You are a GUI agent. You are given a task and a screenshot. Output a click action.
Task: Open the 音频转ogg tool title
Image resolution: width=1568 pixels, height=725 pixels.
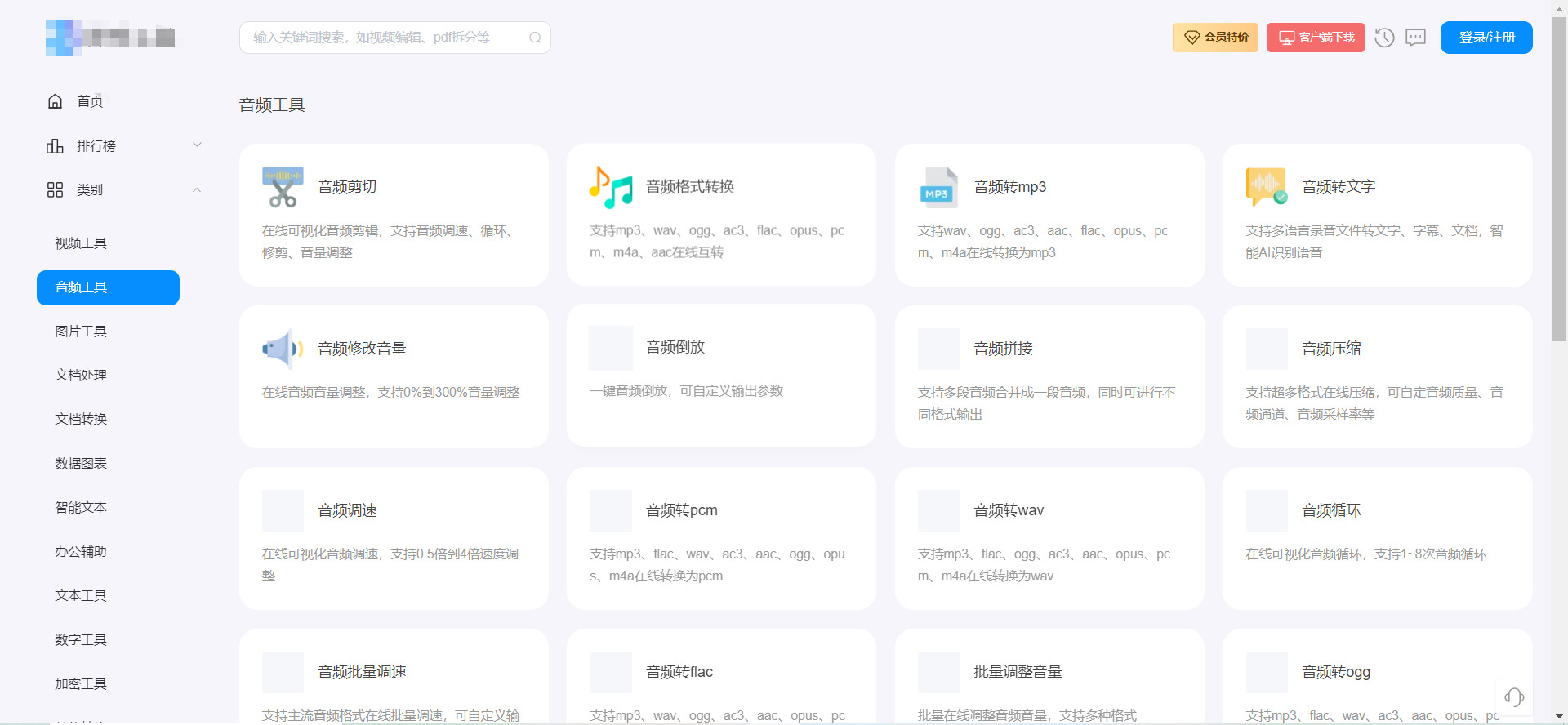pyautogui.click(x=1336, y=672)
